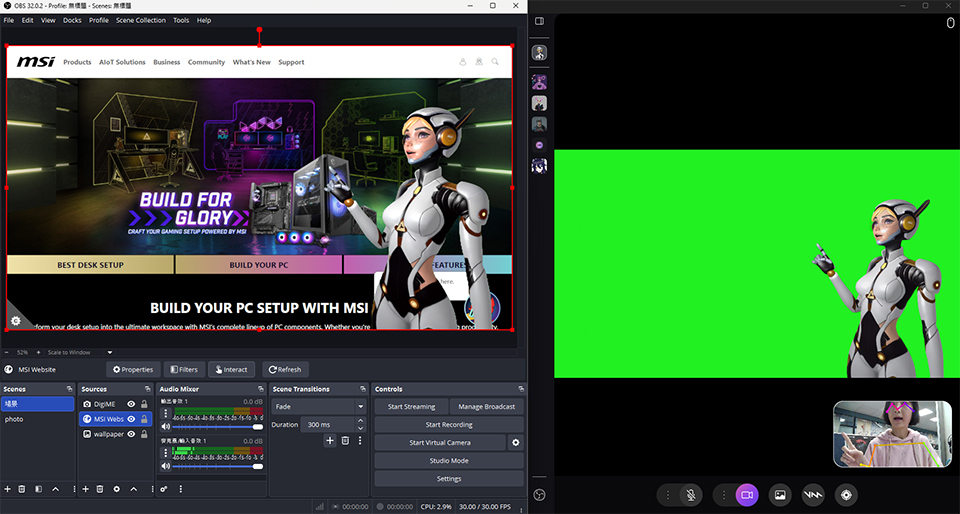
Task: Open virtual camera settings gear
Action: pyautogui.click(x=516, y=442)
